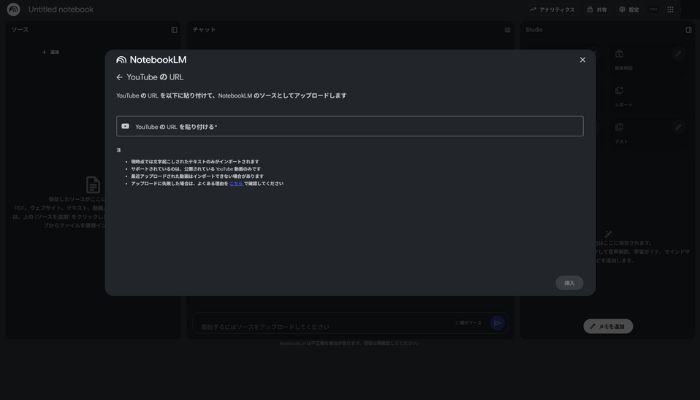Click the document icon in sources panel
The height and width of the screenshot is (400, 700).
[93, 184]
